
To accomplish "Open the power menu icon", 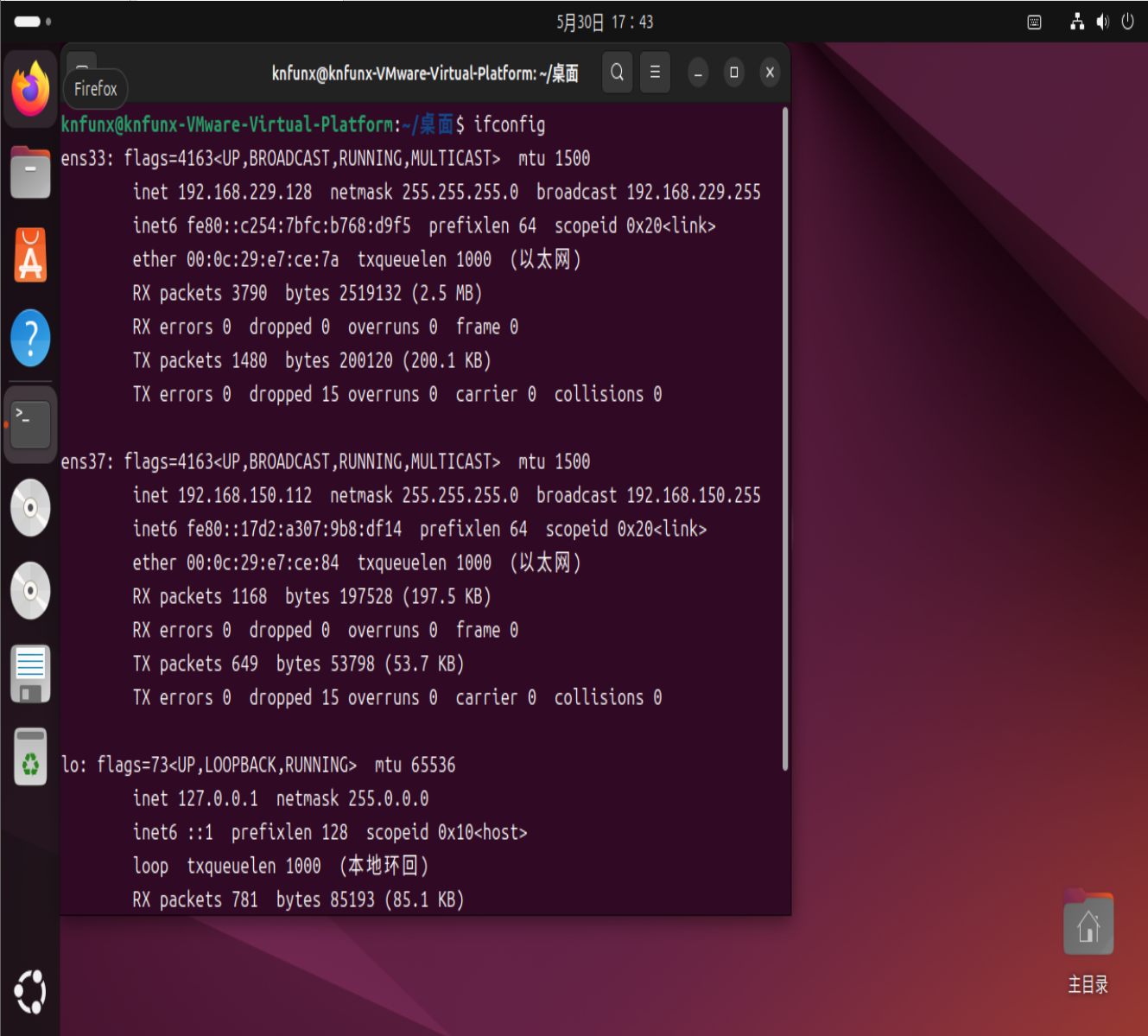I will coord(1127,22).
